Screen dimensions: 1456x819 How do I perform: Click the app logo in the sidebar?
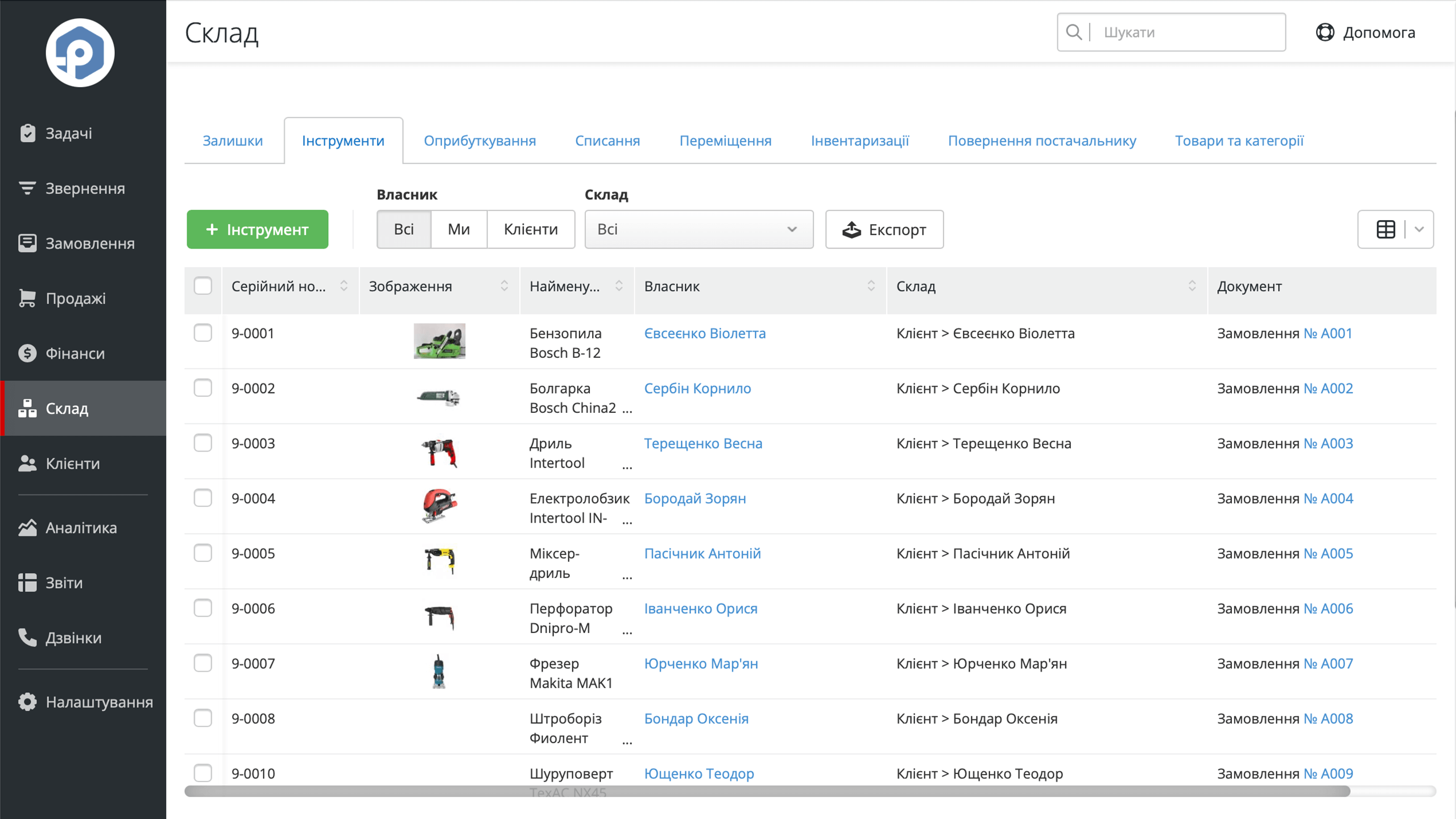[80, 53]
